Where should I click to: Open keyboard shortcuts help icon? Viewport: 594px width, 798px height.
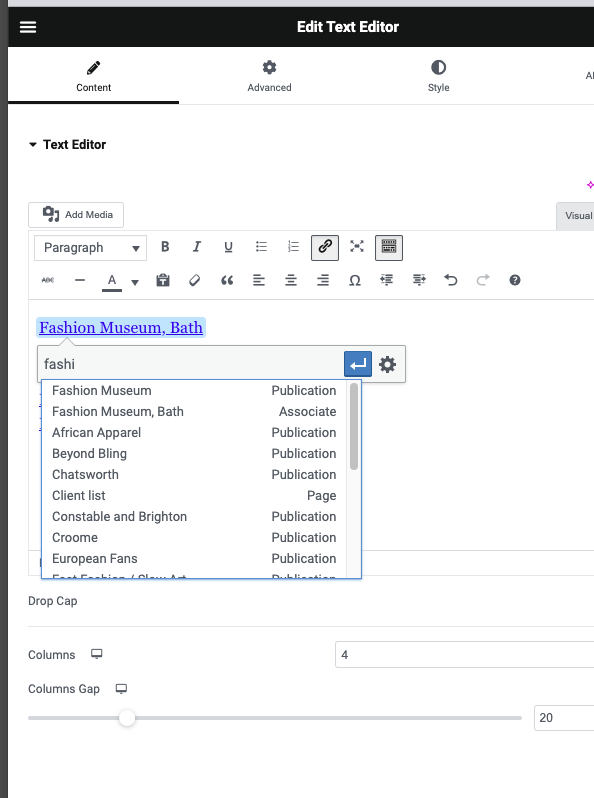pyautogui.click(x=515, y=280)
